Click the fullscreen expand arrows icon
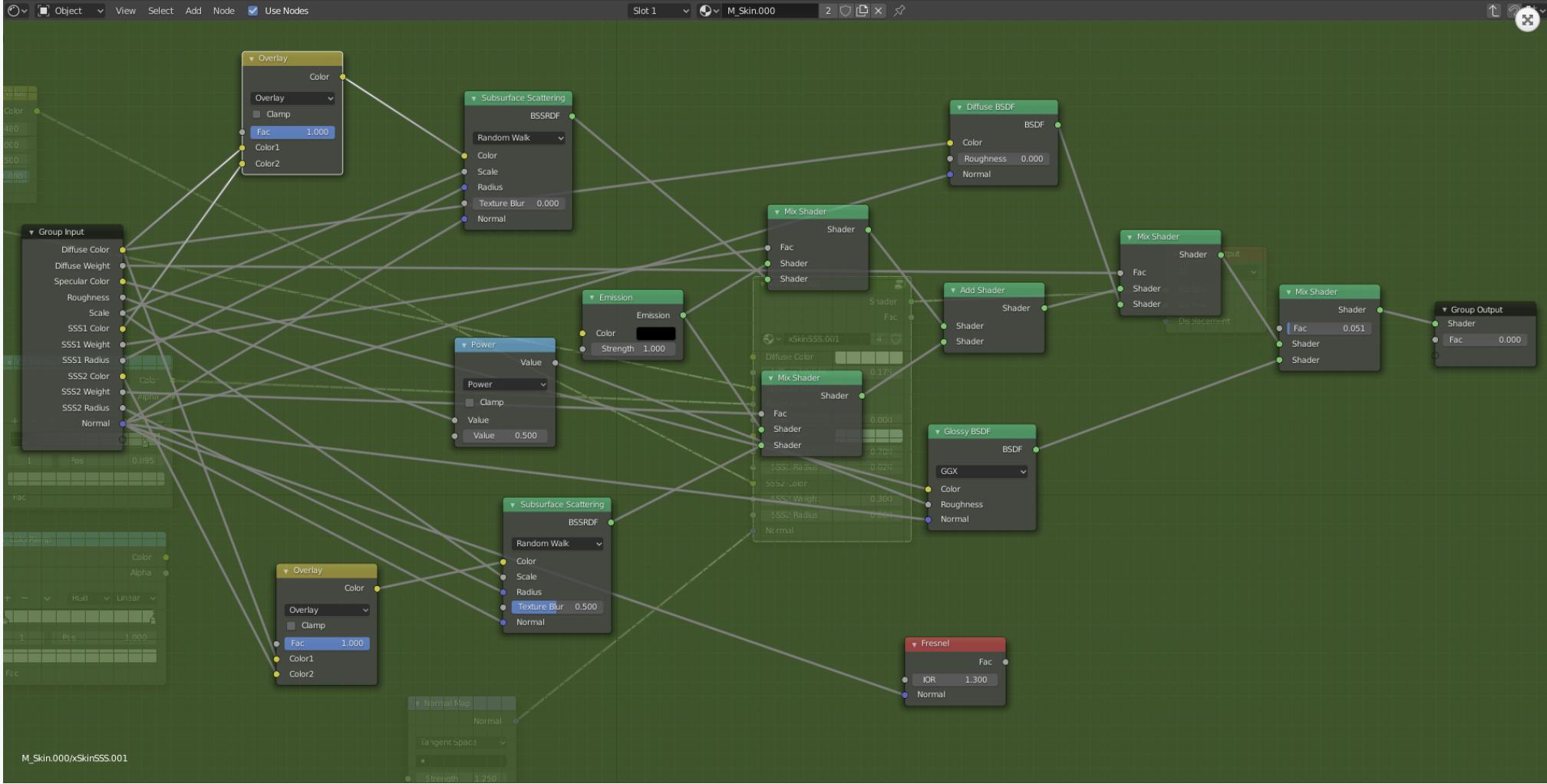The image size is (1547, 784). [1527, 20]
